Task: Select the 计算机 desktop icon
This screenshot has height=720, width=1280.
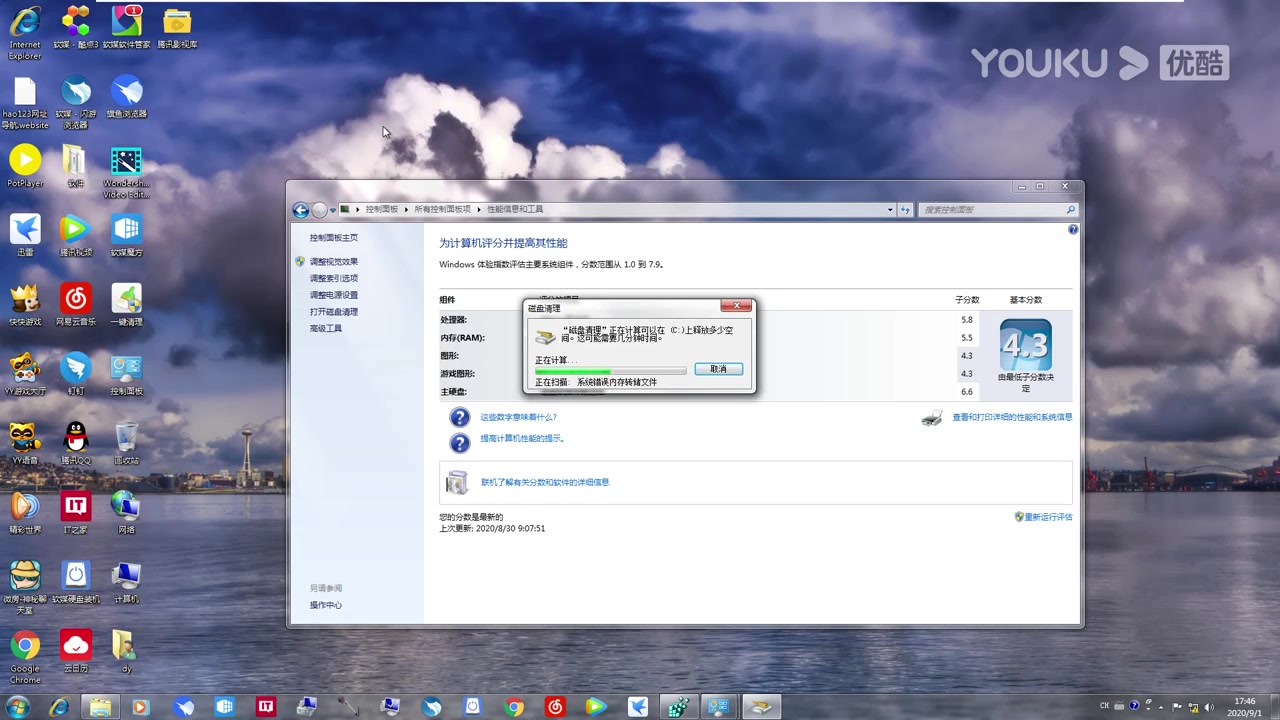Action: (126, 582)
